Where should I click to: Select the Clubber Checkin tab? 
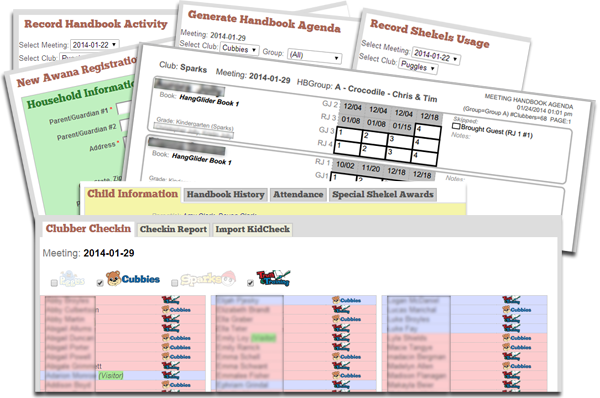point(88,228)
